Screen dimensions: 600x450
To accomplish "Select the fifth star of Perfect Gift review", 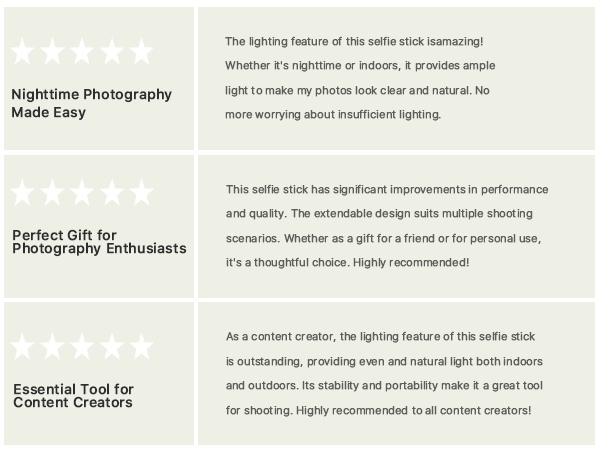I will point(141,193).
